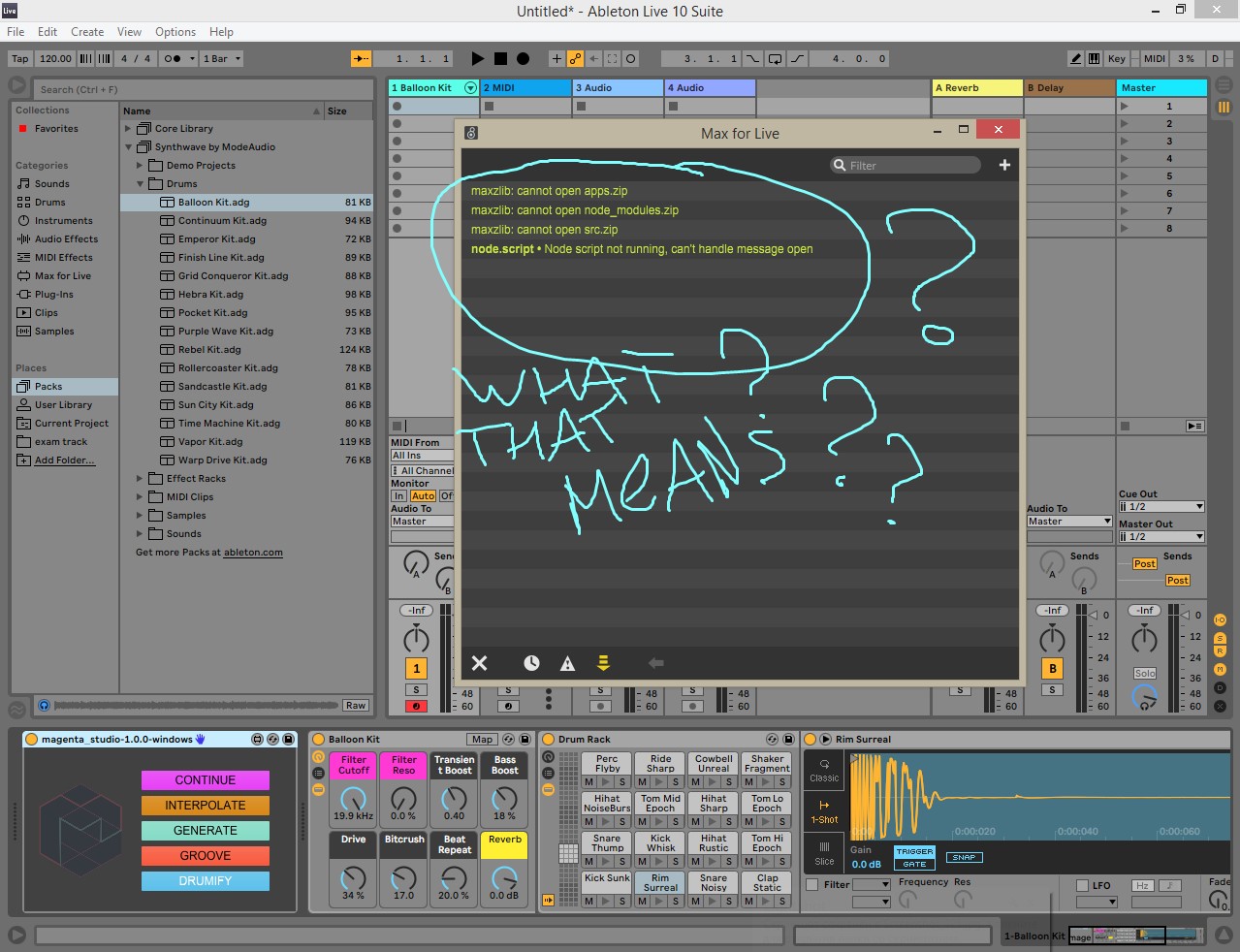The width and height of the screenshot is (1240, 952).
Task: Show errors via the warning triangle icon
Action: tap(567, 663)
